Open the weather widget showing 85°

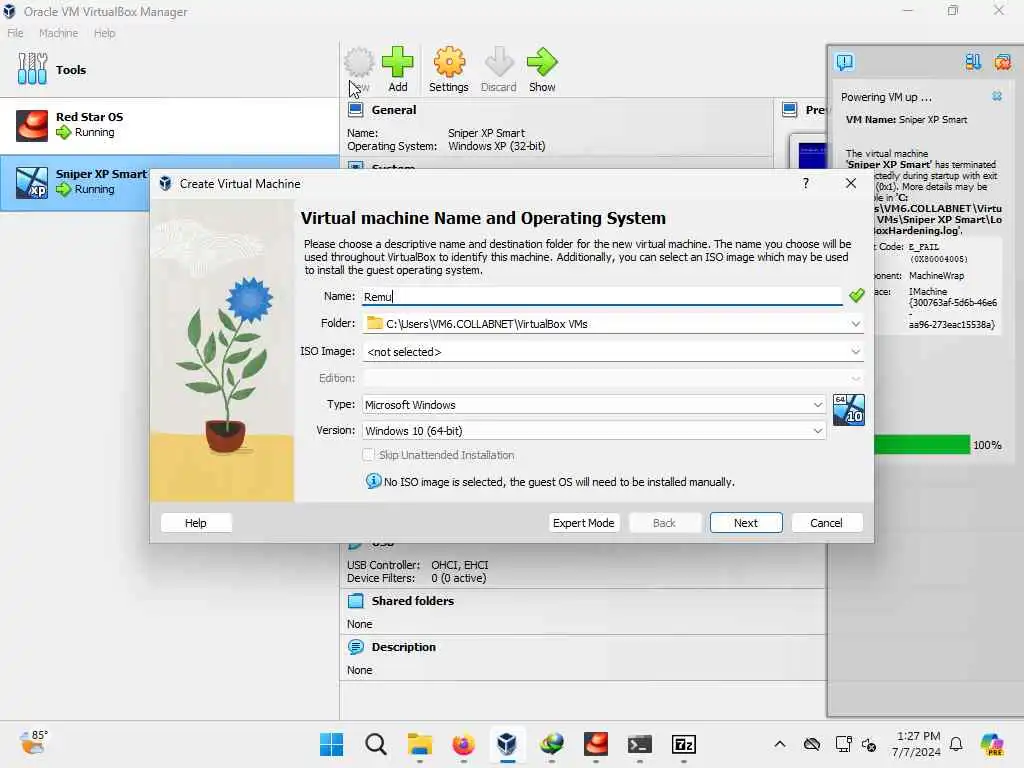click(x=34, y=743)
